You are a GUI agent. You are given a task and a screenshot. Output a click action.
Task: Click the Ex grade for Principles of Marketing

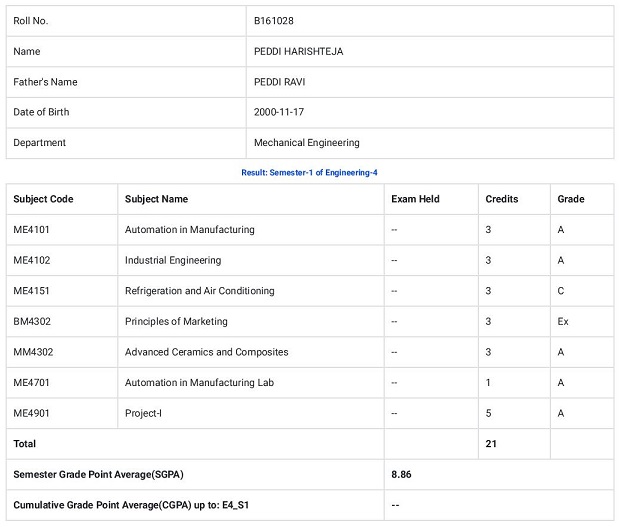pos(563,322)
